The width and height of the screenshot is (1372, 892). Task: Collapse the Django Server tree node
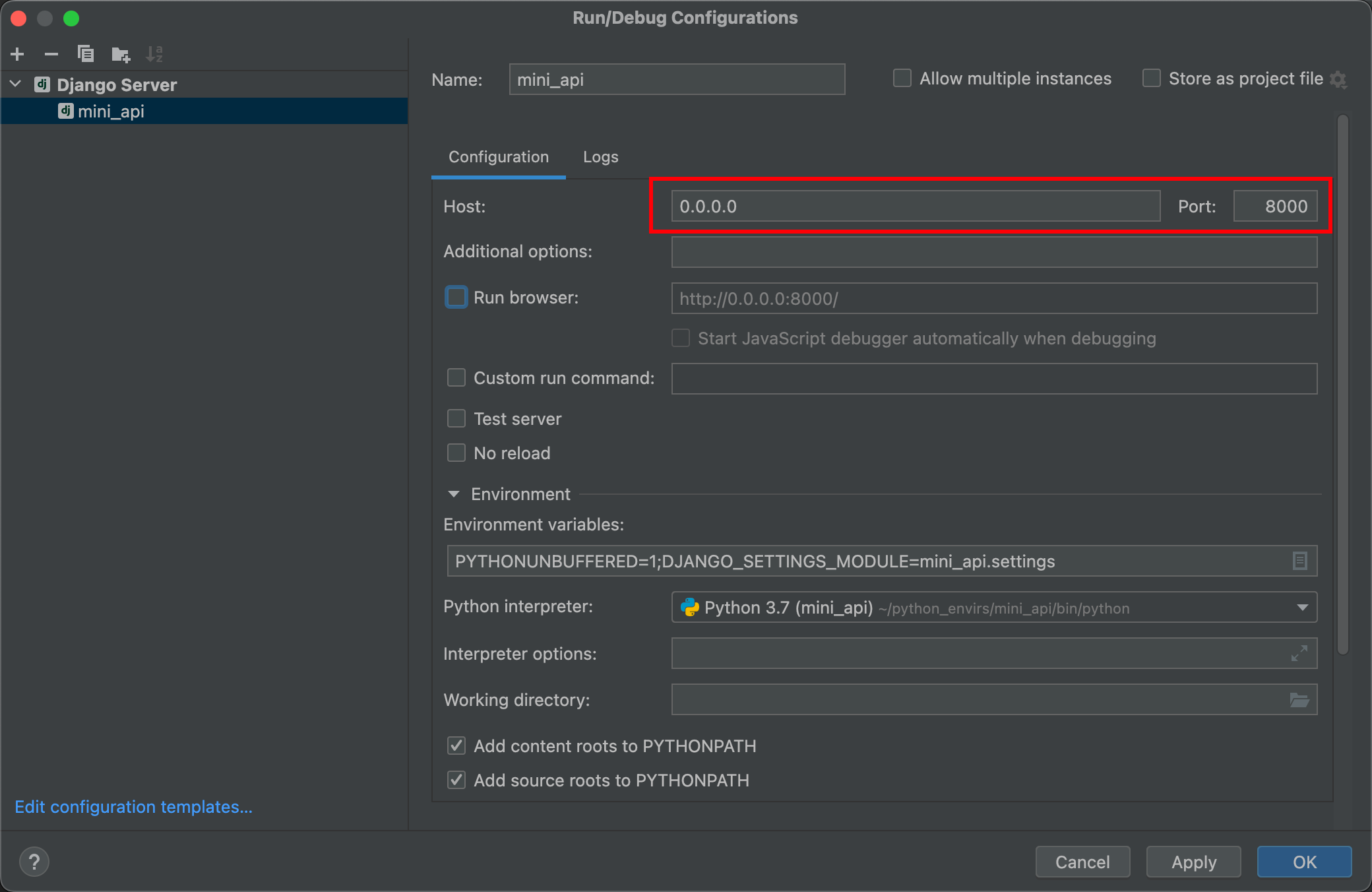tap(16, 84)
